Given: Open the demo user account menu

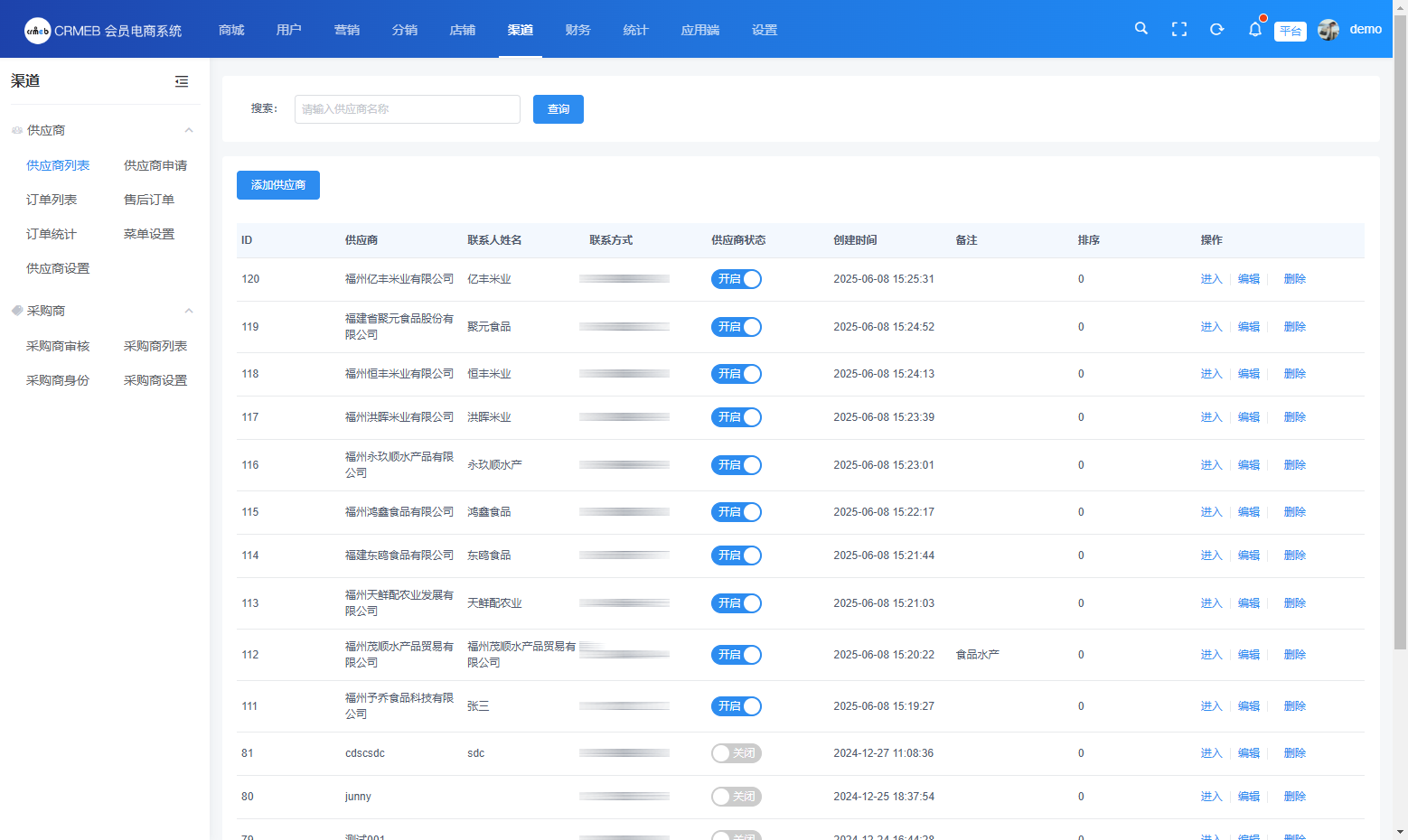Looking at the screenshot, I should point(1365,30).
